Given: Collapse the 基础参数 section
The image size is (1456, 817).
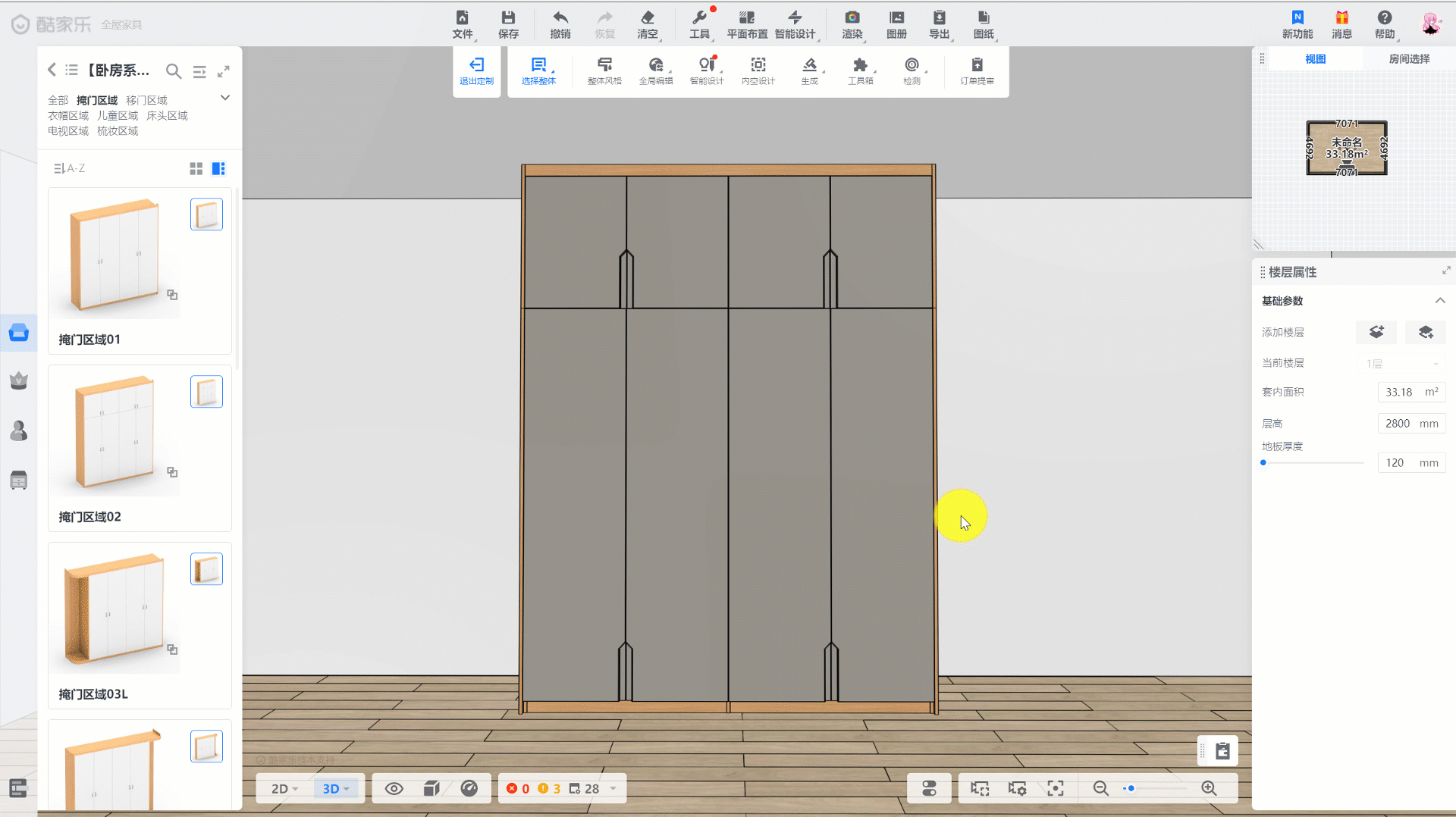Looking at the screenshot, I should [1439, 301].
